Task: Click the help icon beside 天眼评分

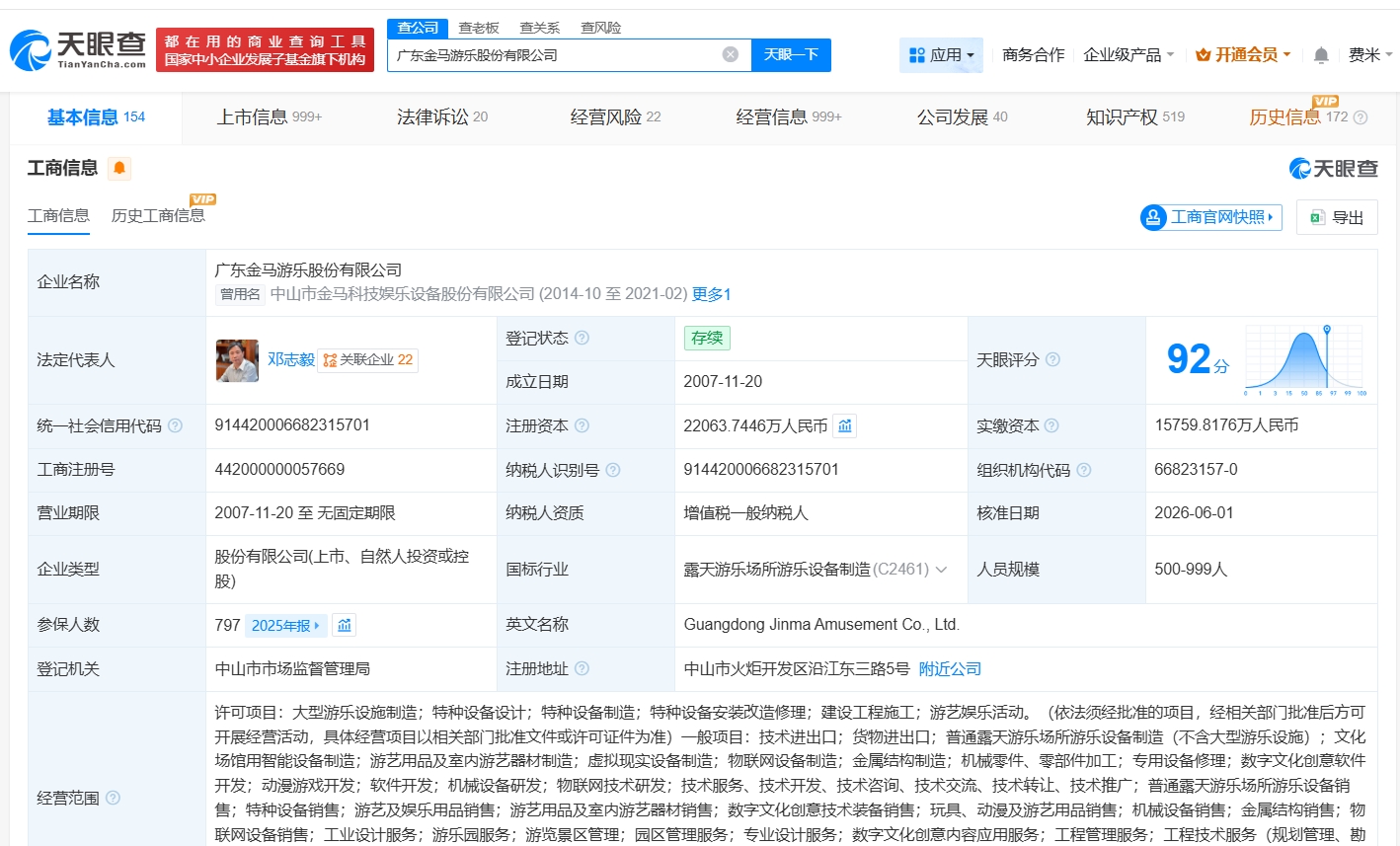Action: click(1053, 359)
